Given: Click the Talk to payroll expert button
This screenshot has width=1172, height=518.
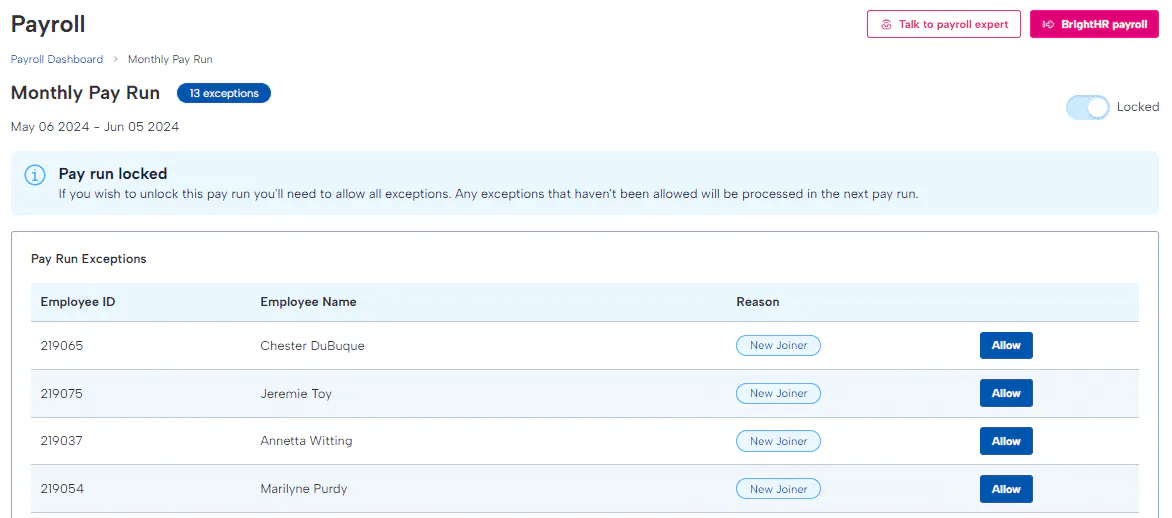Looking at the screenshot, I should coord(943,25).
